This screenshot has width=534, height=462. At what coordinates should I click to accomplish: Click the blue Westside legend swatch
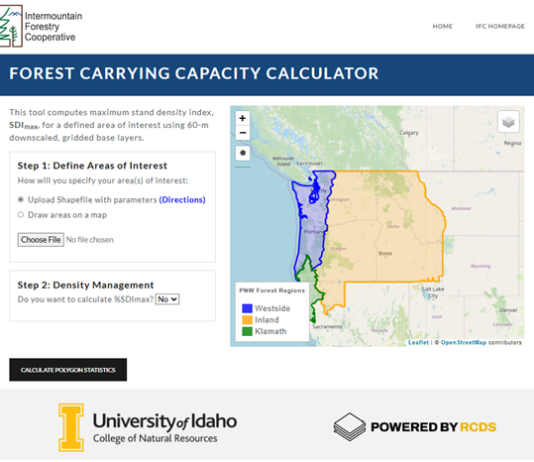click(x=247, y=308)
